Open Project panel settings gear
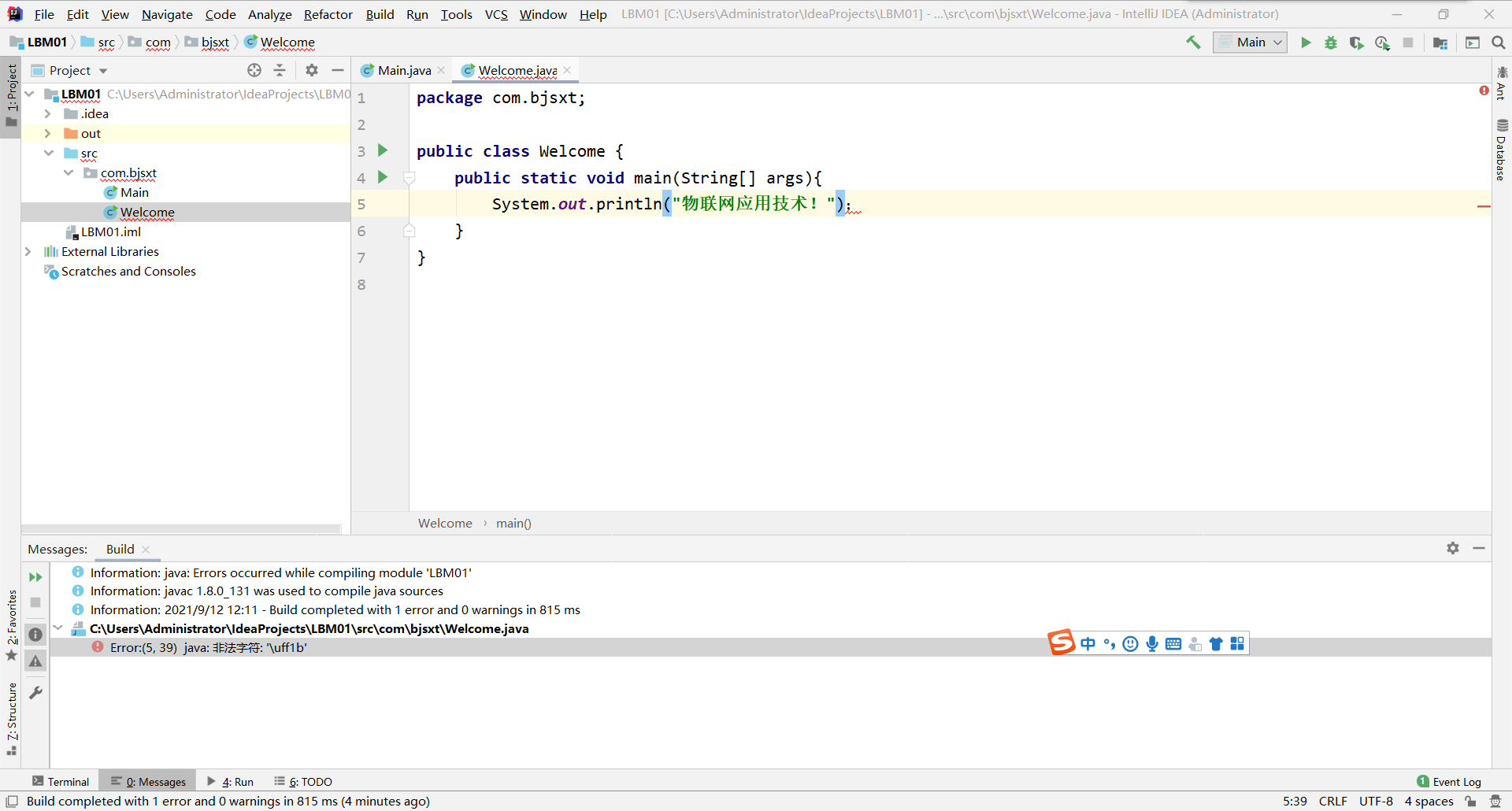This screenshot has height=811, width=1512. pyautogui.click(x=312, y=70)
